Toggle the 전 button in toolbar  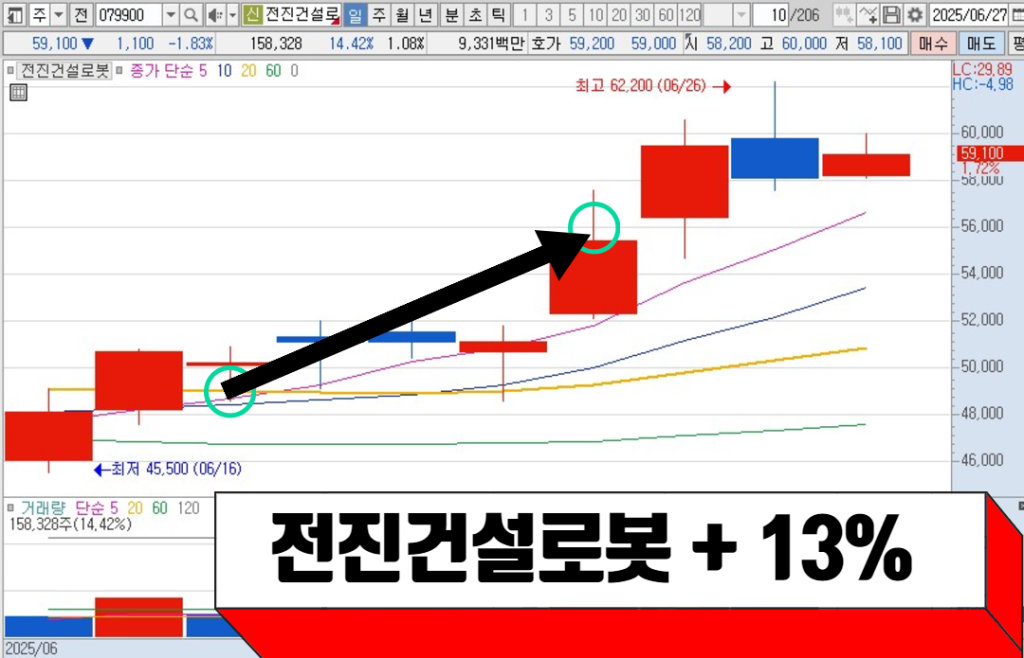(82, 14)
